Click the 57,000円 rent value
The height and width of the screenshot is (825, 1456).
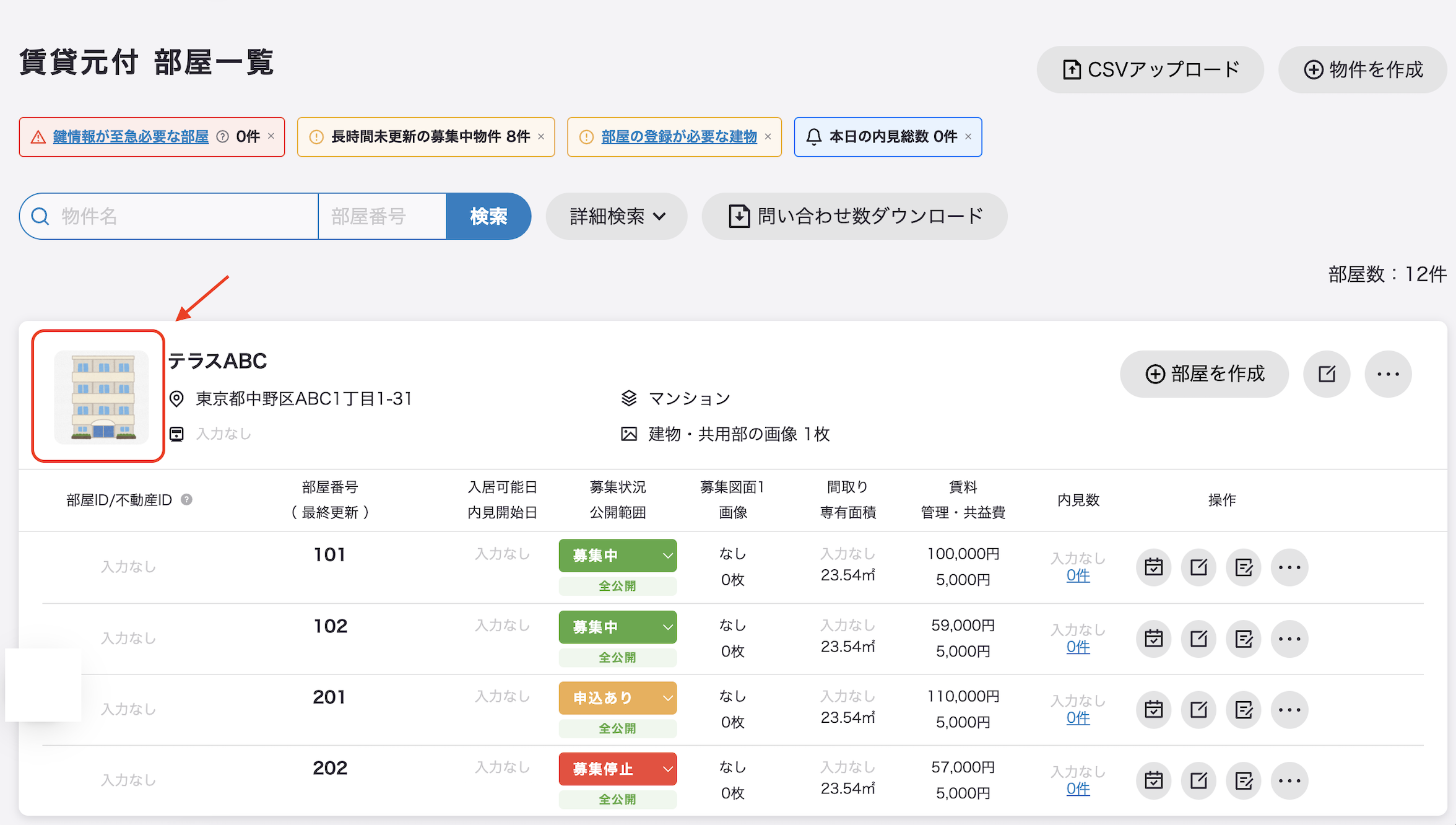[963, 767]
